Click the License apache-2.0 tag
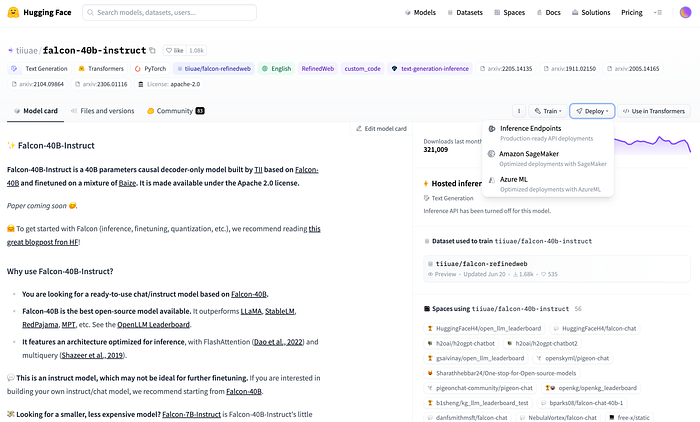 (169, 84)
